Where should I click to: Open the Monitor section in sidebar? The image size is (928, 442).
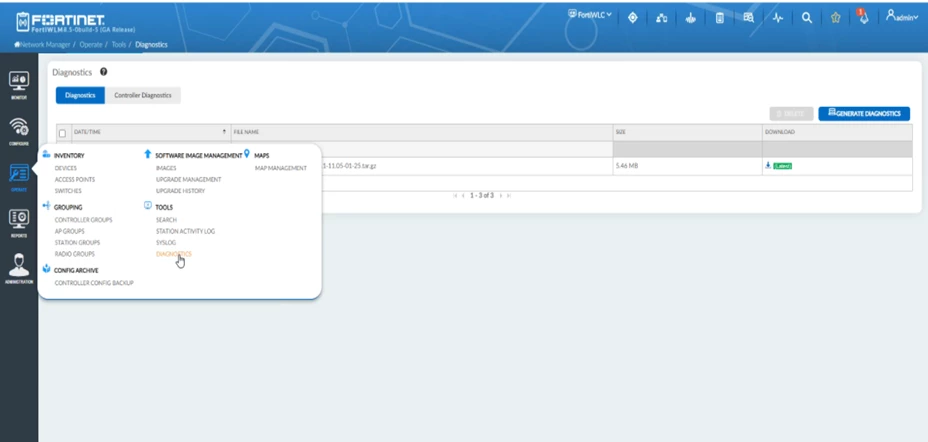pyautogui.click(x=18, y=85)
